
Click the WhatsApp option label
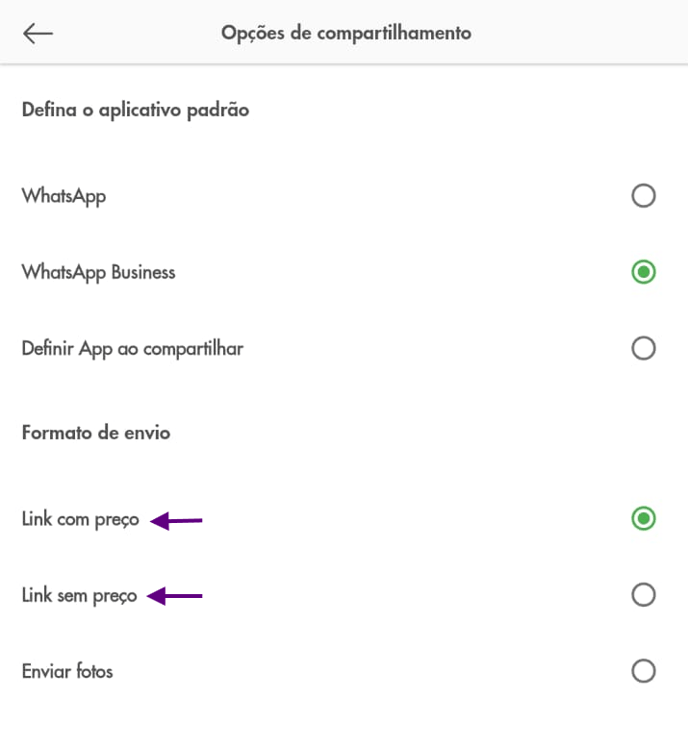[64, 196]
